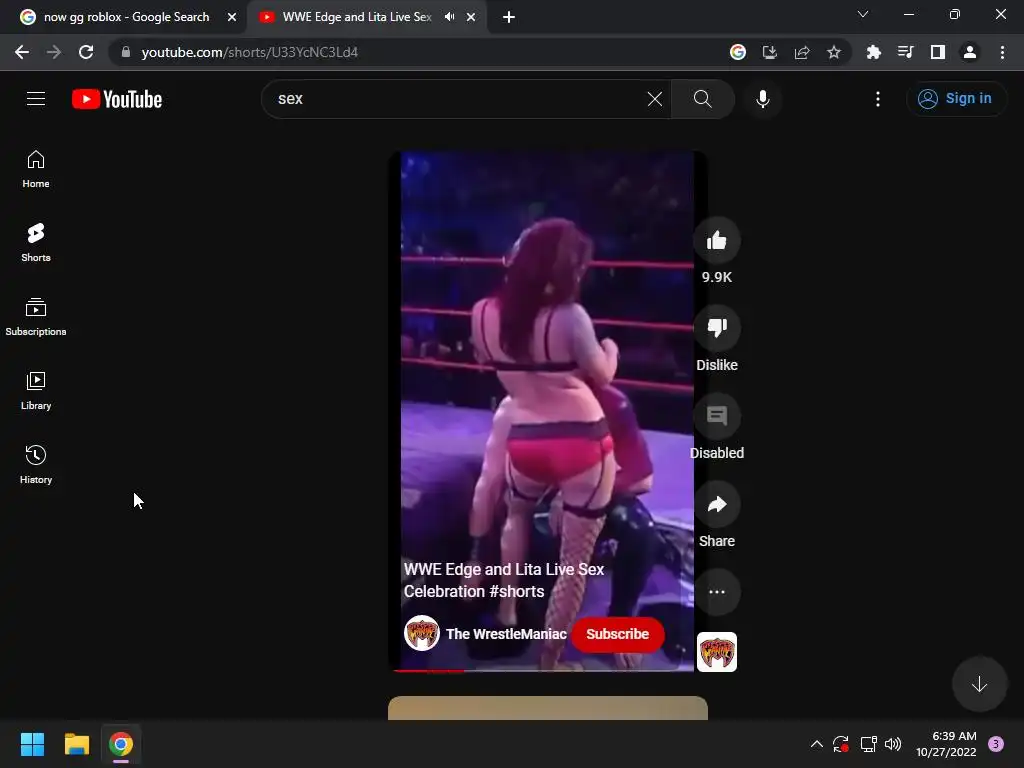The image size is (1024, 768).
Task: Share this short
Action: tap(716, 504)
